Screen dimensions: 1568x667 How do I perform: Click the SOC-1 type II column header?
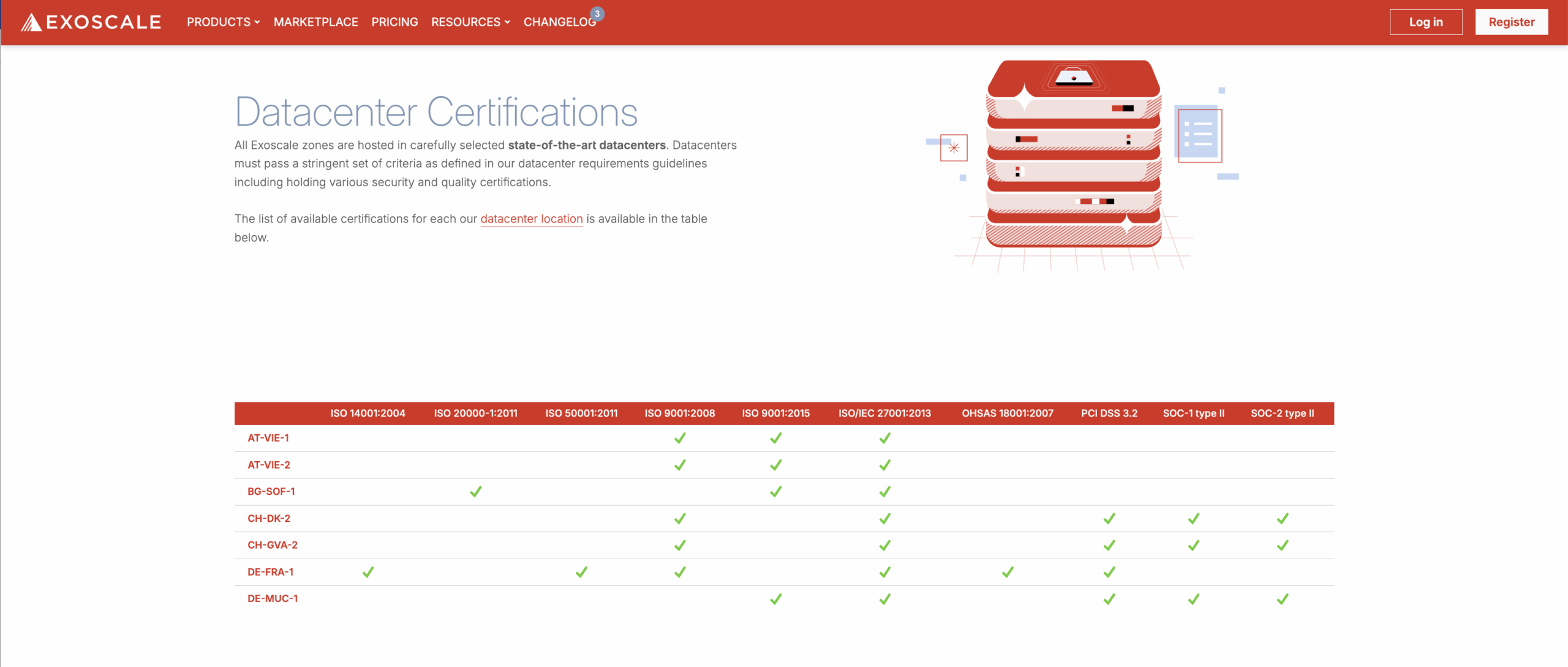coord(1194,413)
